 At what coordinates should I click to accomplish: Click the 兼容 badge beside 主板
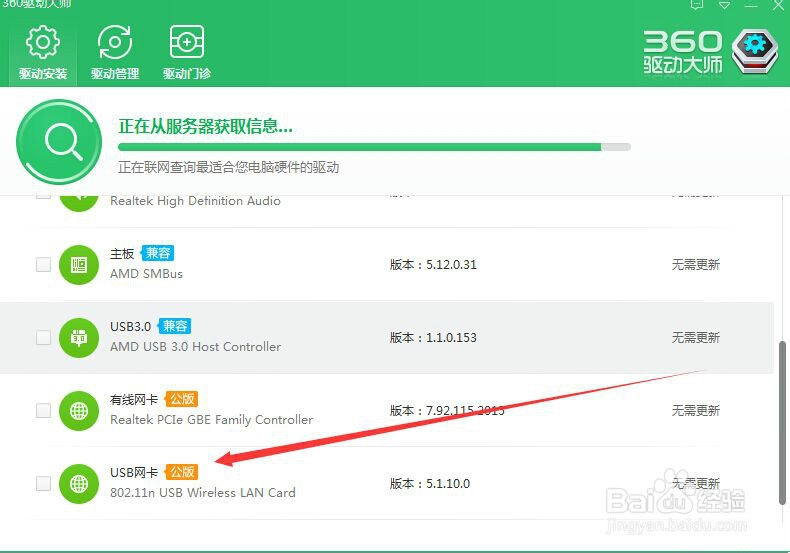pyautogui.click(x=158, y=253)
